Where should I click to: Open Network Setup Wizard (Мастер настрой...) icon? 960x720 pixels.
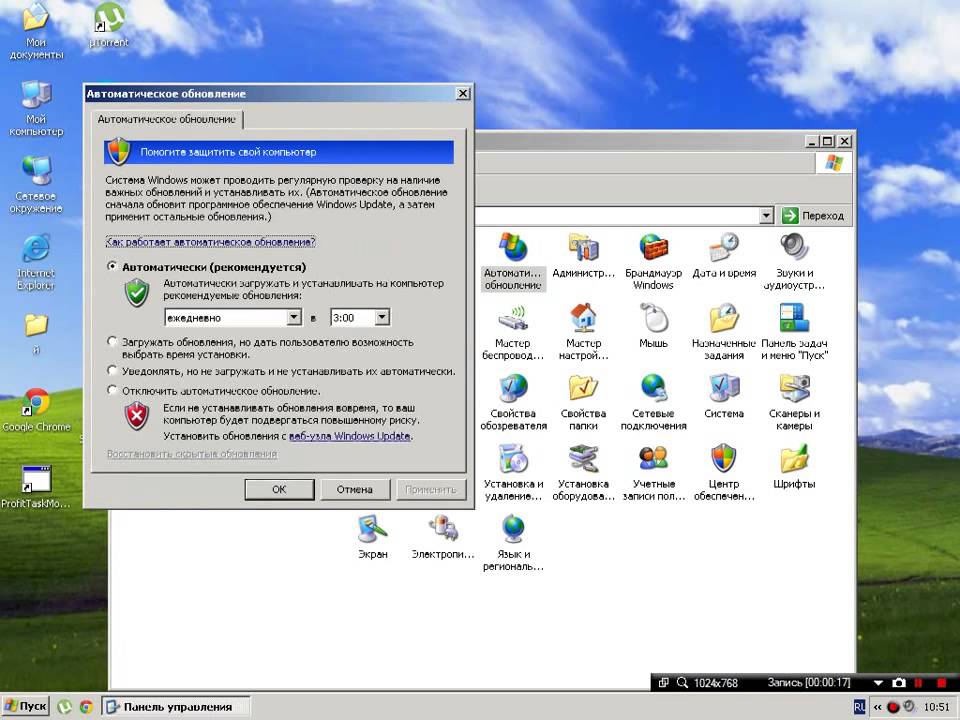(583, 331)
